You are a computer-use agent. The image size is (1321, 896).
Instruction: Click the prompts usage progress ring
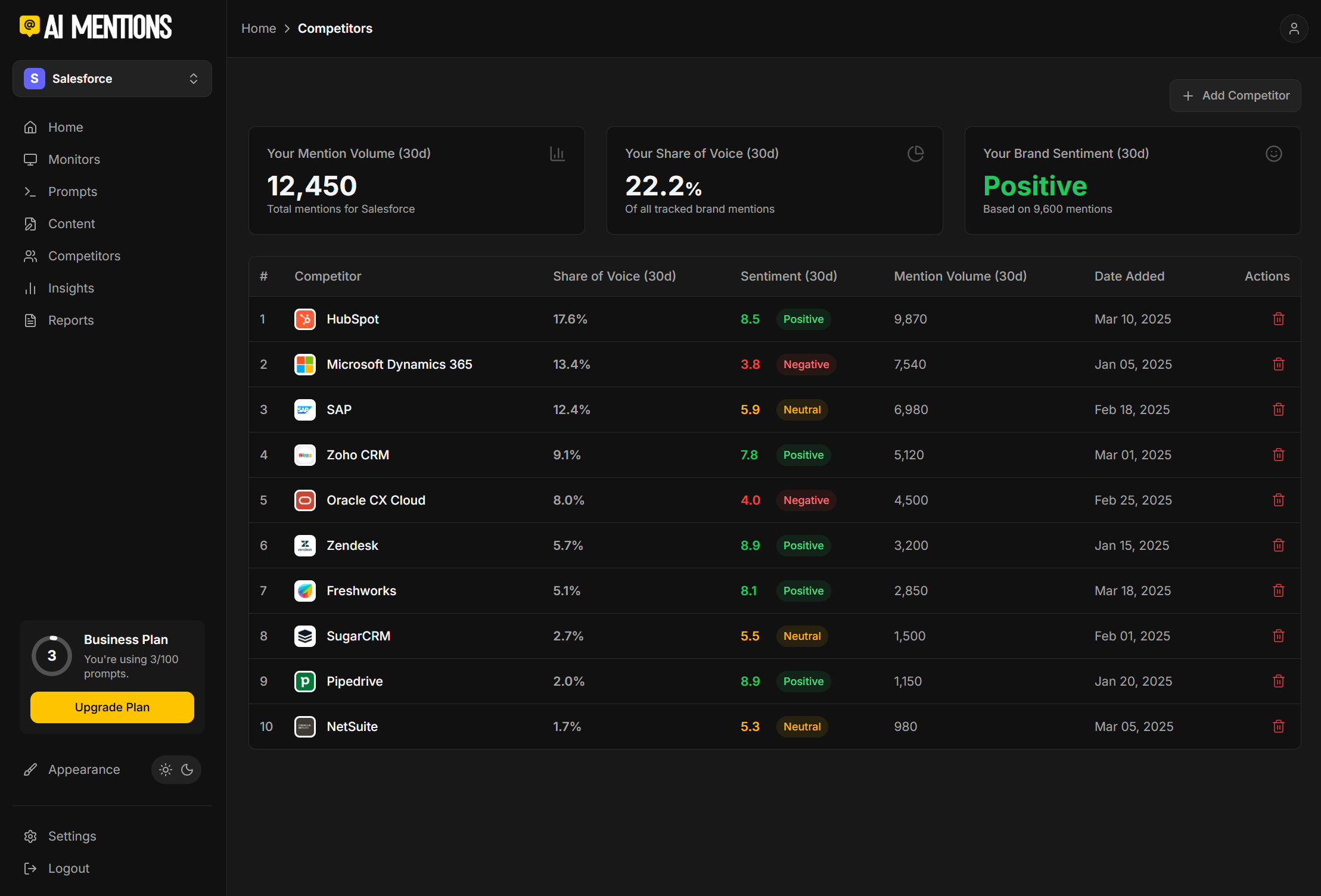pos(52,656)
